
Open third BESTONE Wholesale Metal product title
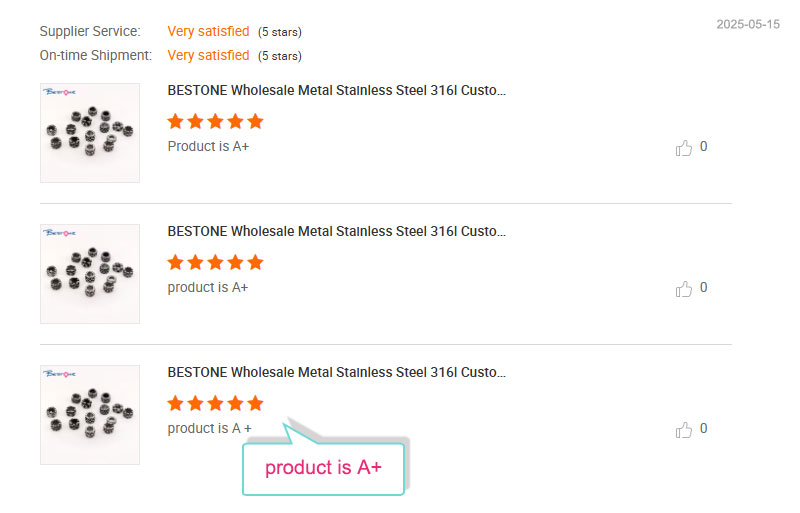(x=337, y=372)
